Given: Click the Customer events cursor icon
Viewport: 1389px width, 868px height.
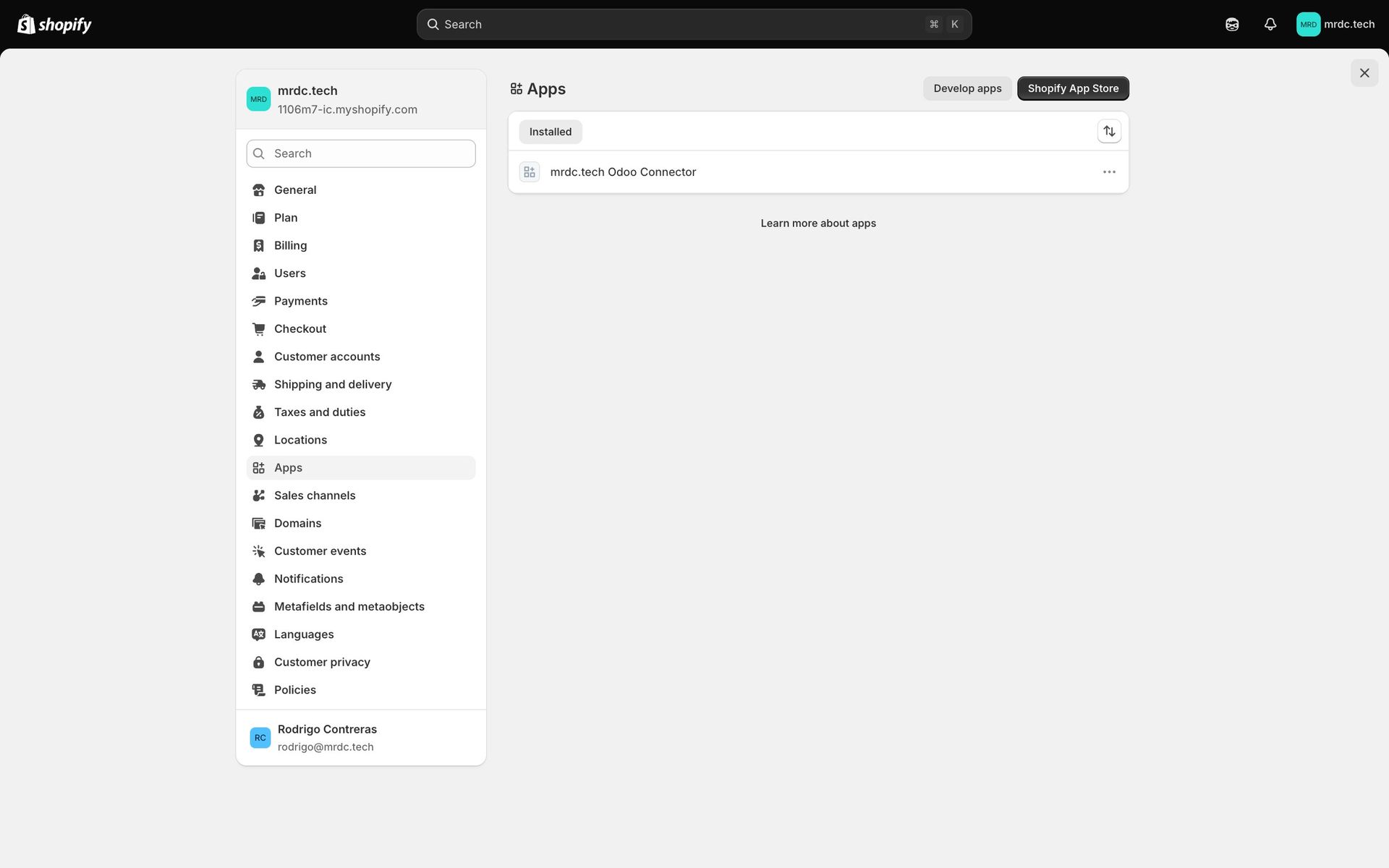Looking at the screenshot, I should [258, 551].
